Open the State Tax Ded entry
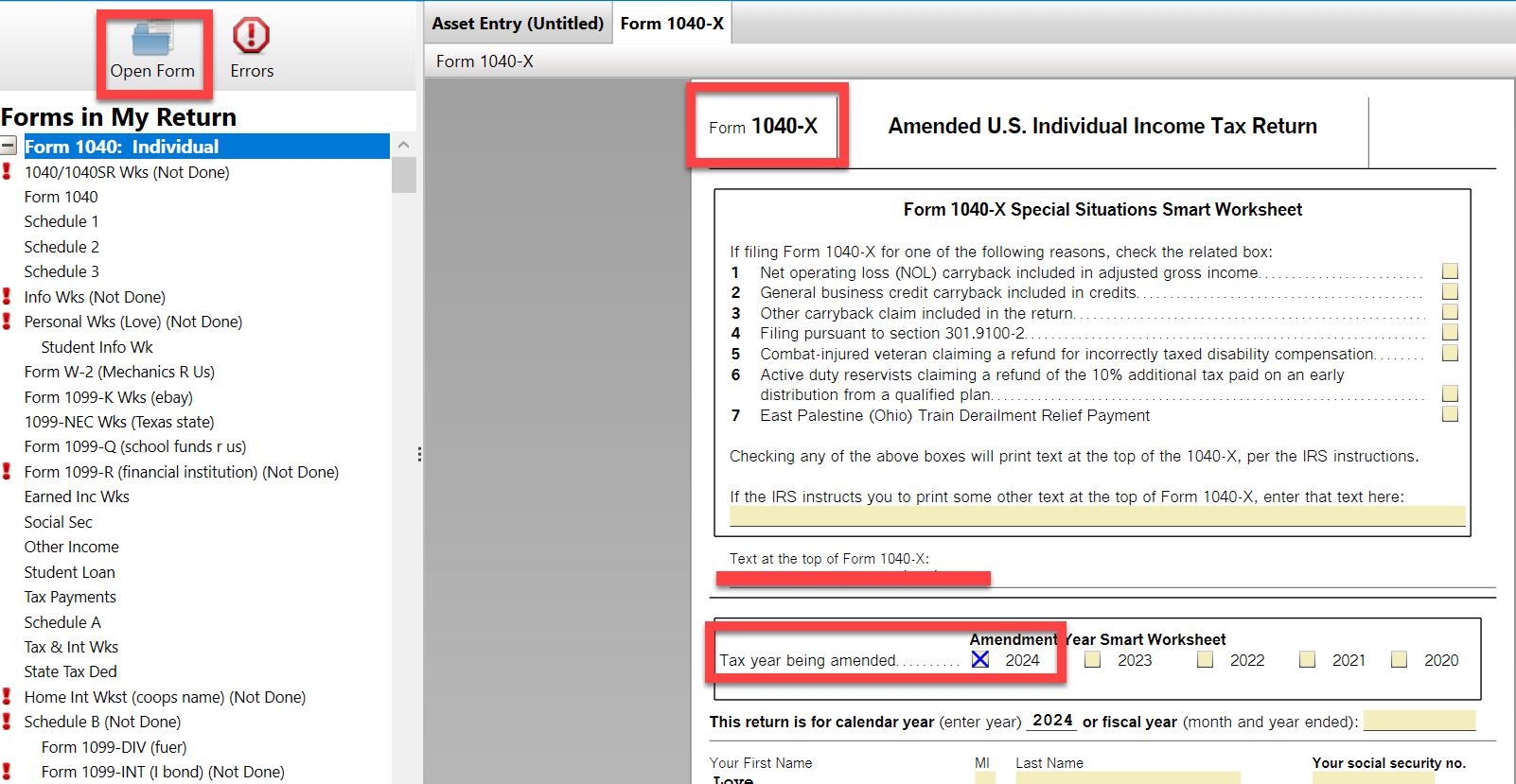Viewport: 1516px width, 784px height. click(71, 671)
